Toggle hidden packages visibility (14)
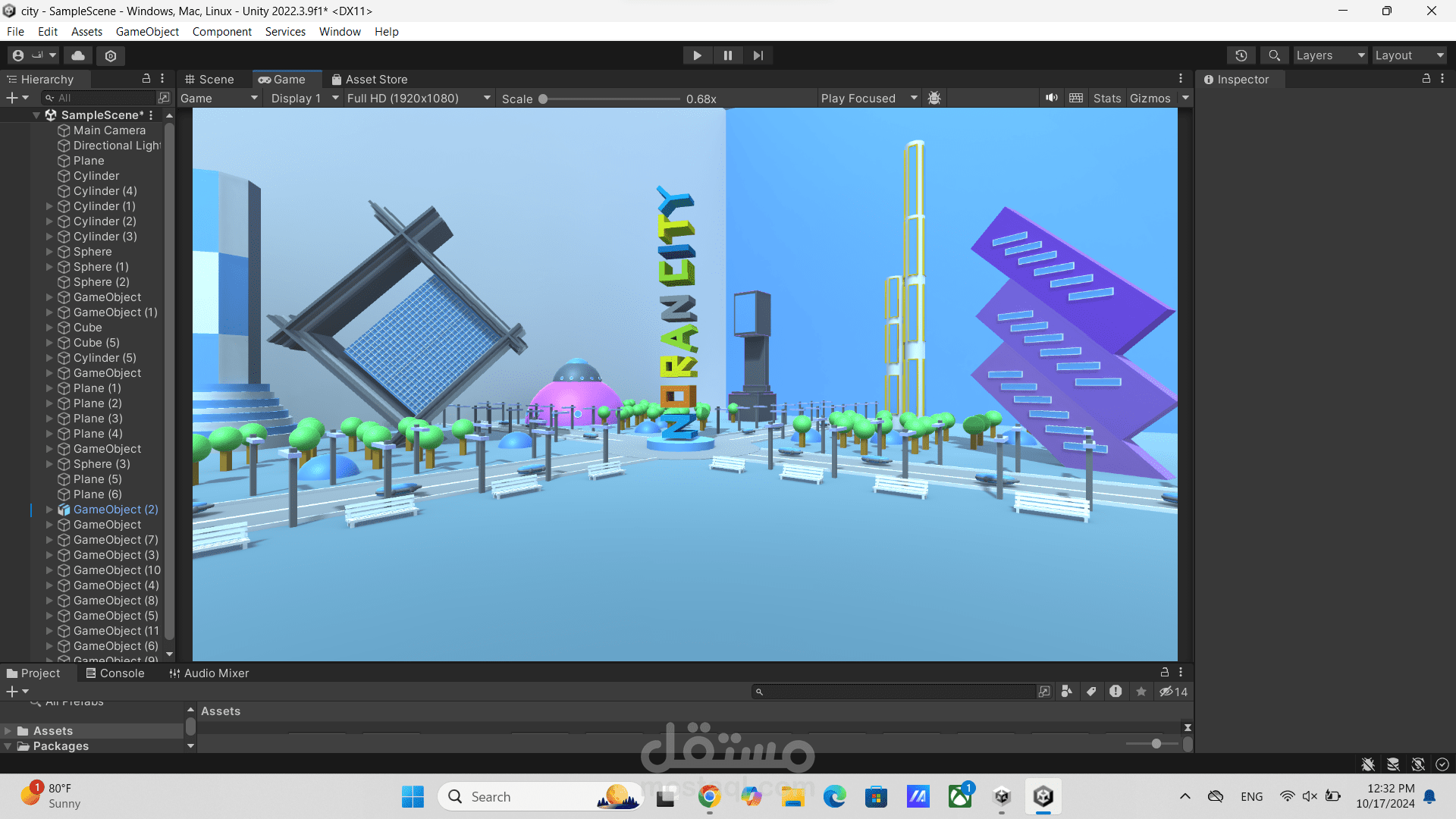The height and width of the screenshot is (819, 1456). (x=1173, y=692)
